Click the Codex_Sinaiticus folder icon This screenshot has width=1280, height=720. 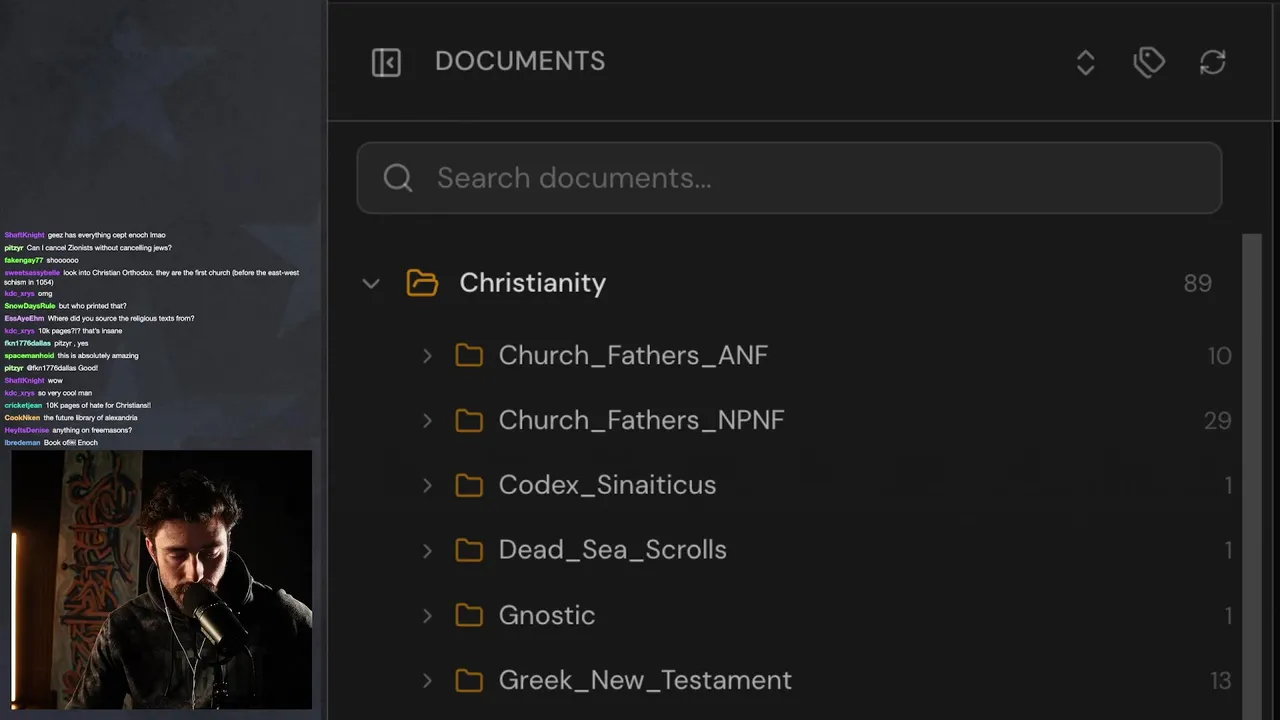coord(469,485)
